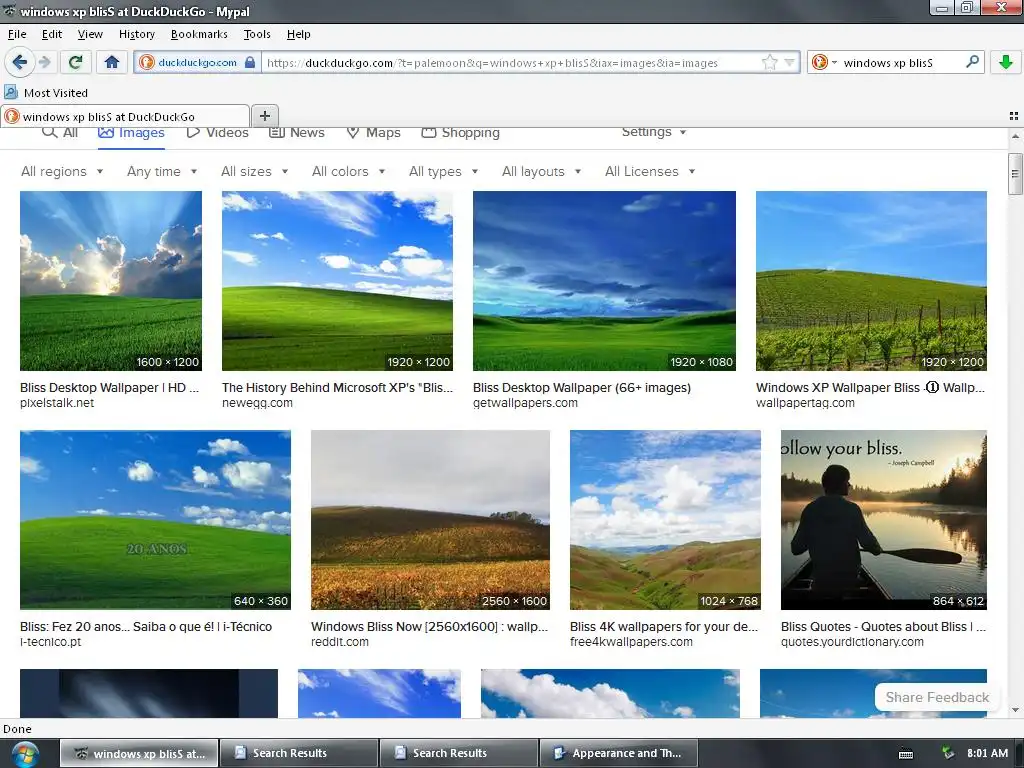Viewport: 1024px width, 768px height.
Task: Click 'Bliss: Fez 20 anos' title link
Action: (146, 626)
